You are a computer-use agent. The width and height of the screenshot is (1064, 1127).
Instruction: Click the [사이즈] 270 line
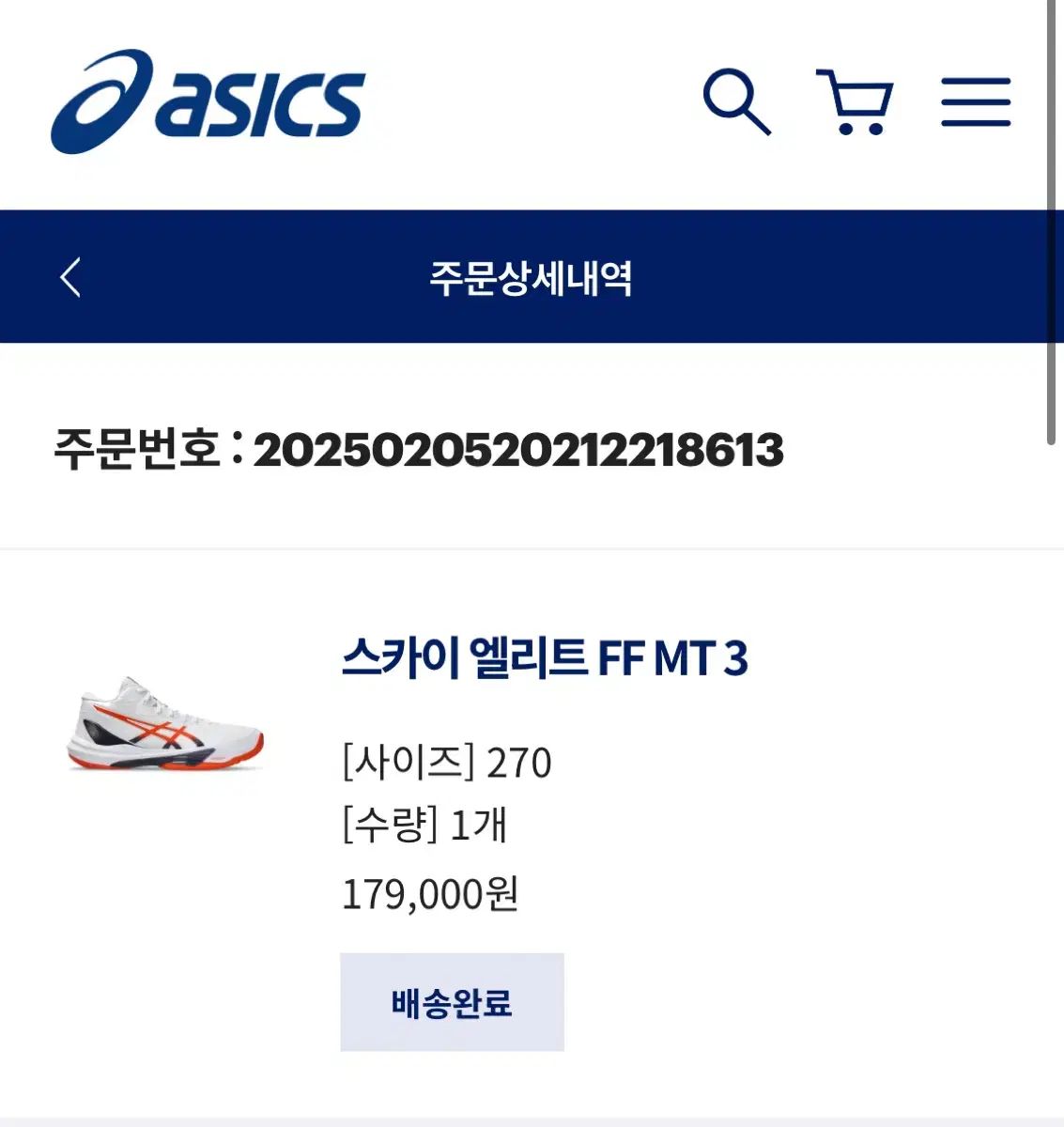point(446,762)
